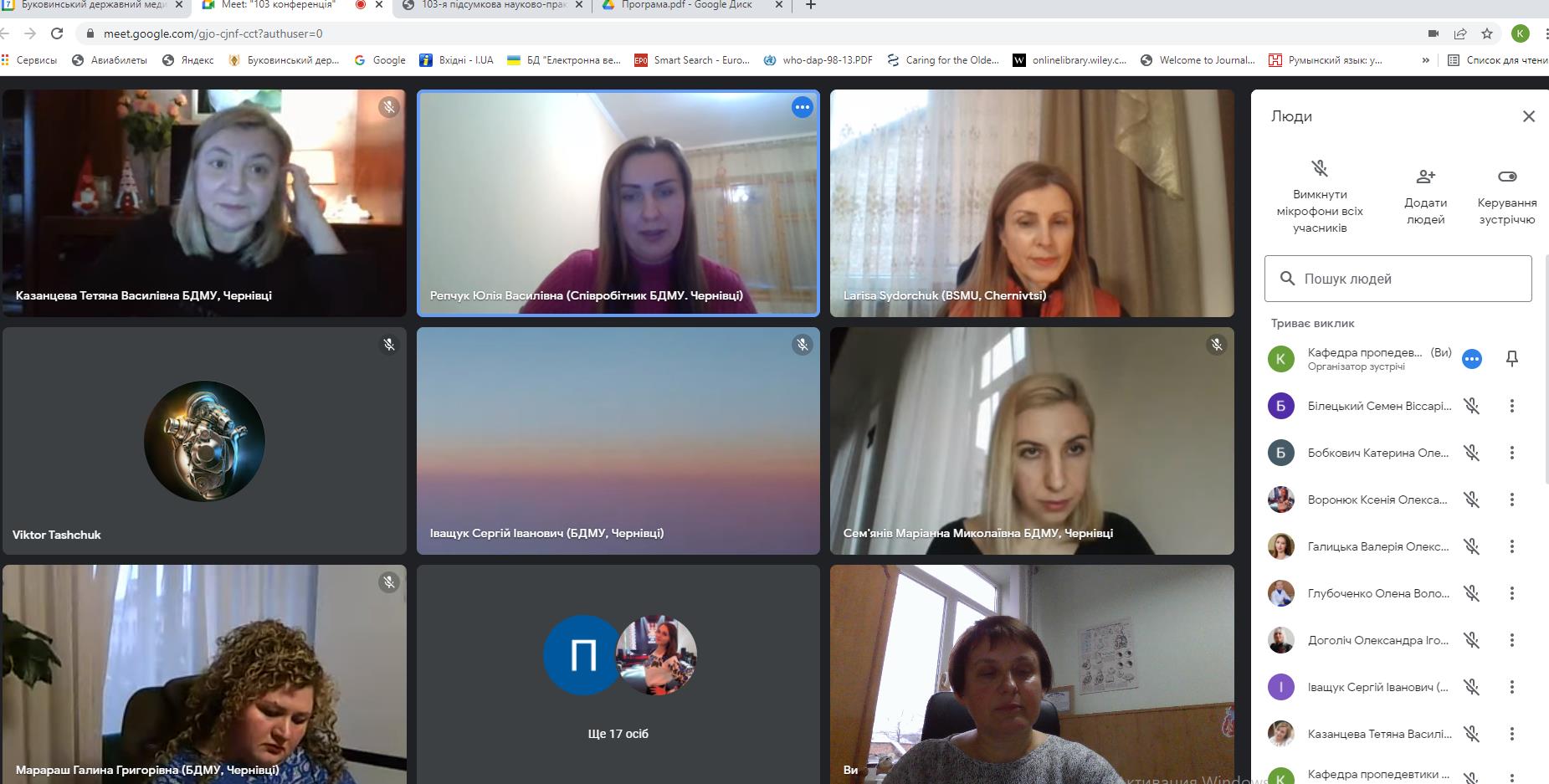1549x784 pixels.
Task: Mute Бобкович Катерина participant microphone
Action: [x=1472, y=453]
